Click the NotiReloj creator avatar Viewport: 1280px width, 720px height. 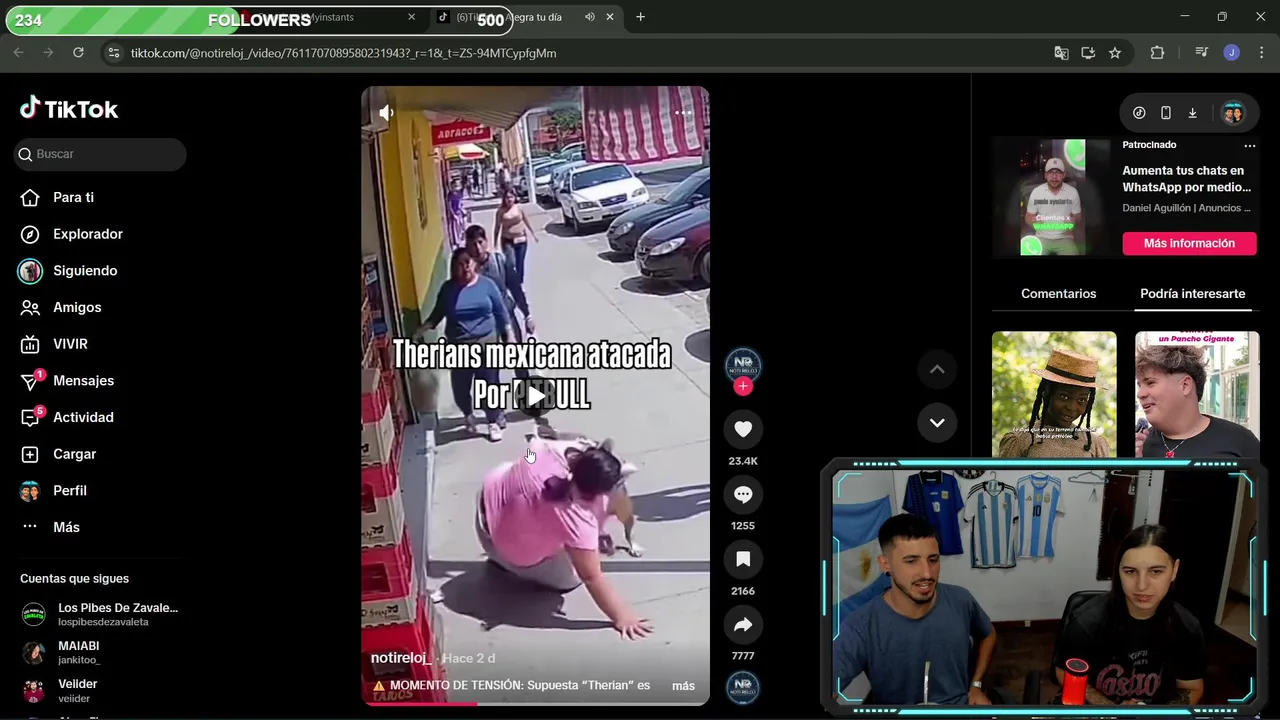[743, 365]
